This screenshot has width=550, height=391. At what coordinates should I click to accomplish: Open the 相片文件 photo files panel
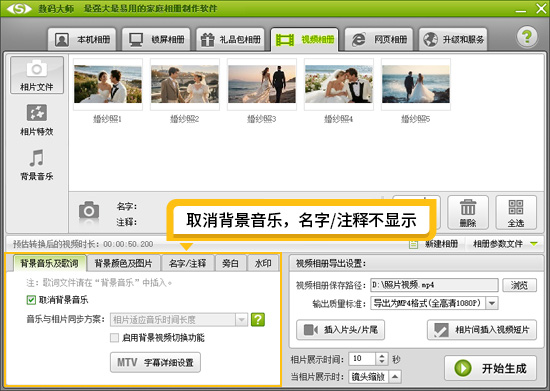click(37, 75)
